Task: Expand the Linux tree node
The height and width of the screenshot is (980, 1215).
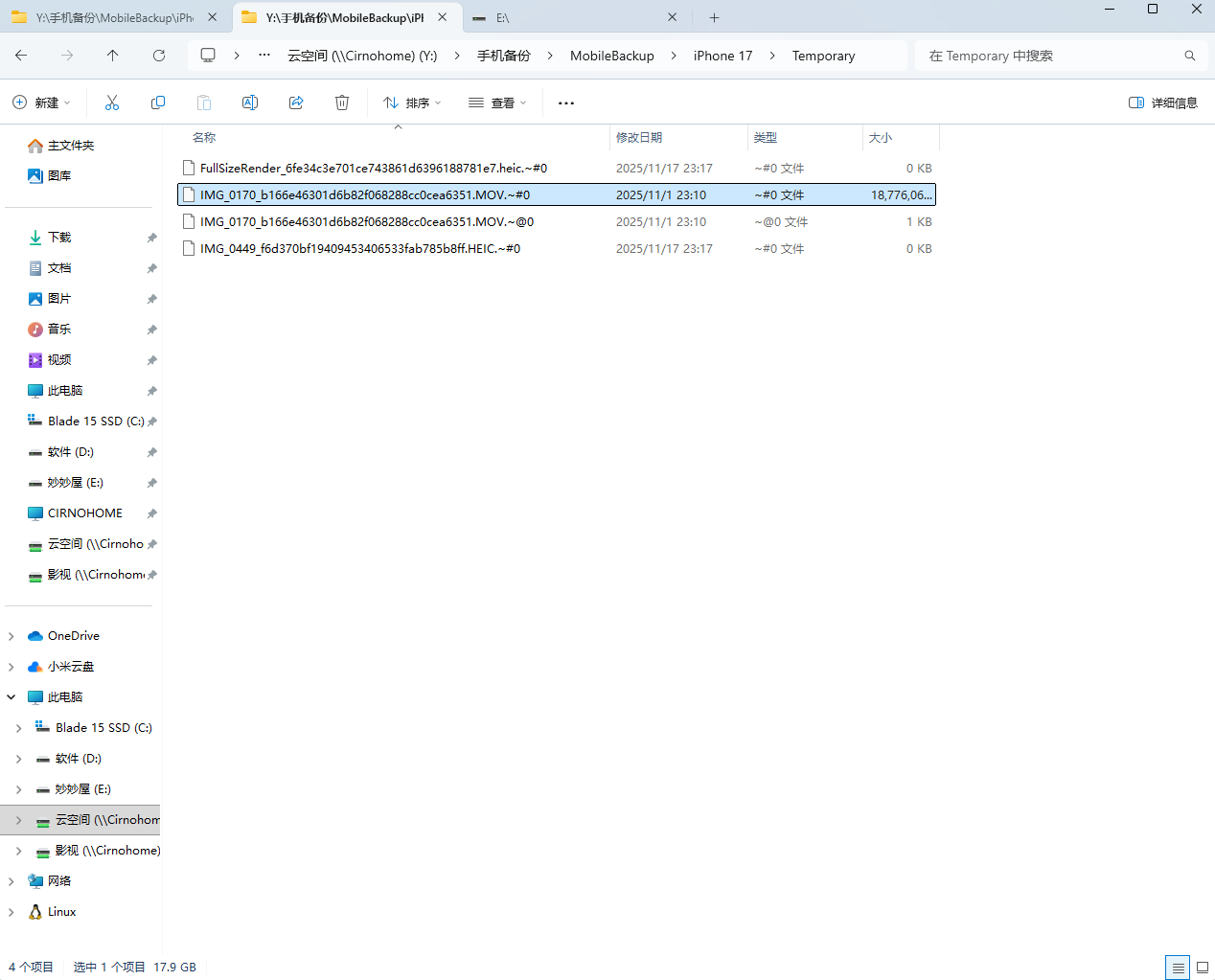Action: [x=11, y=912]
